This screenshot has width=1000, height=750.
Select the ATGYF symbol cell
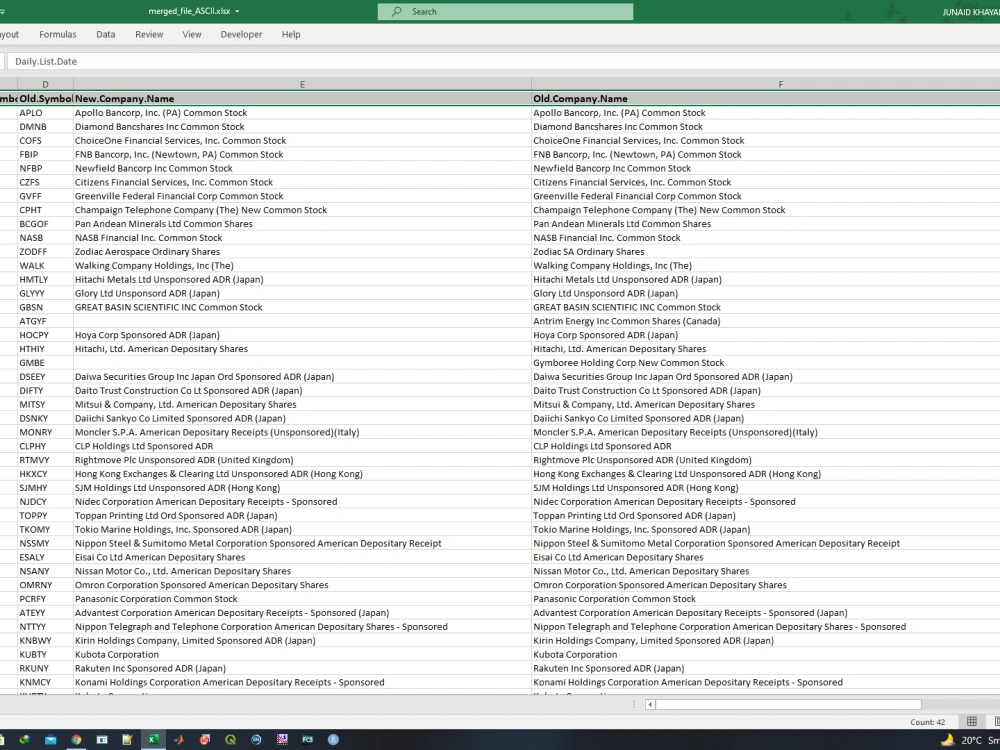pyautogui.click(x=45, y=321)
